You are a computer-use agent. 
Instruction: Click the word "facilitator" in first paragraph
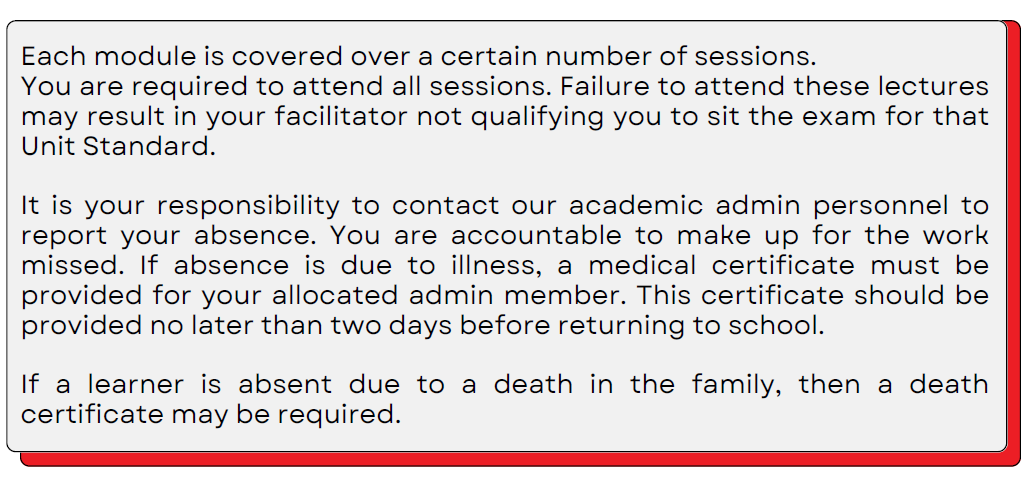pos(341,117)
